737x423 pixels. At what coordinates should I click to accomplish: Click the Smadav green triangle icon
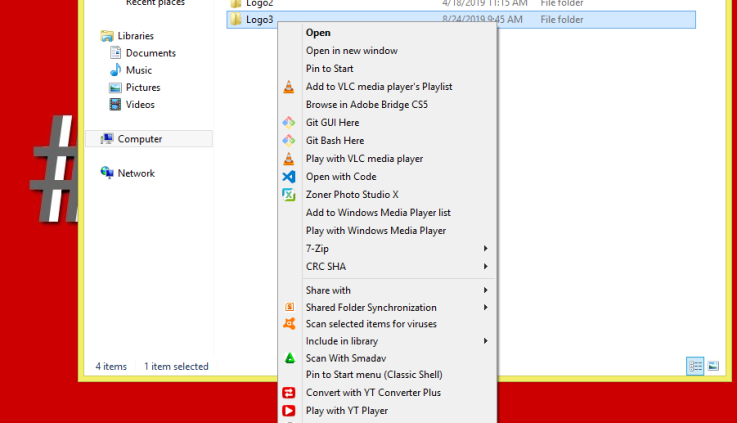point(288,358)
